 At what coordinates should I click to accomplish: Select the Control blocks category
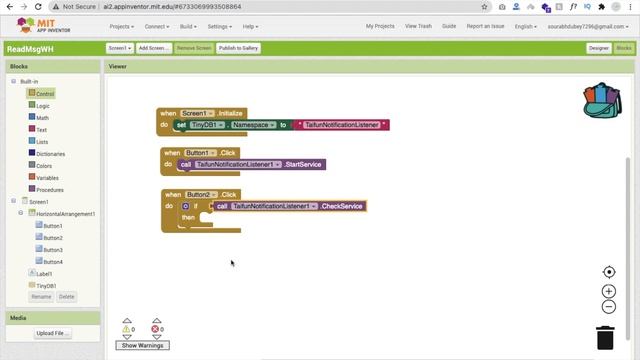41,93
